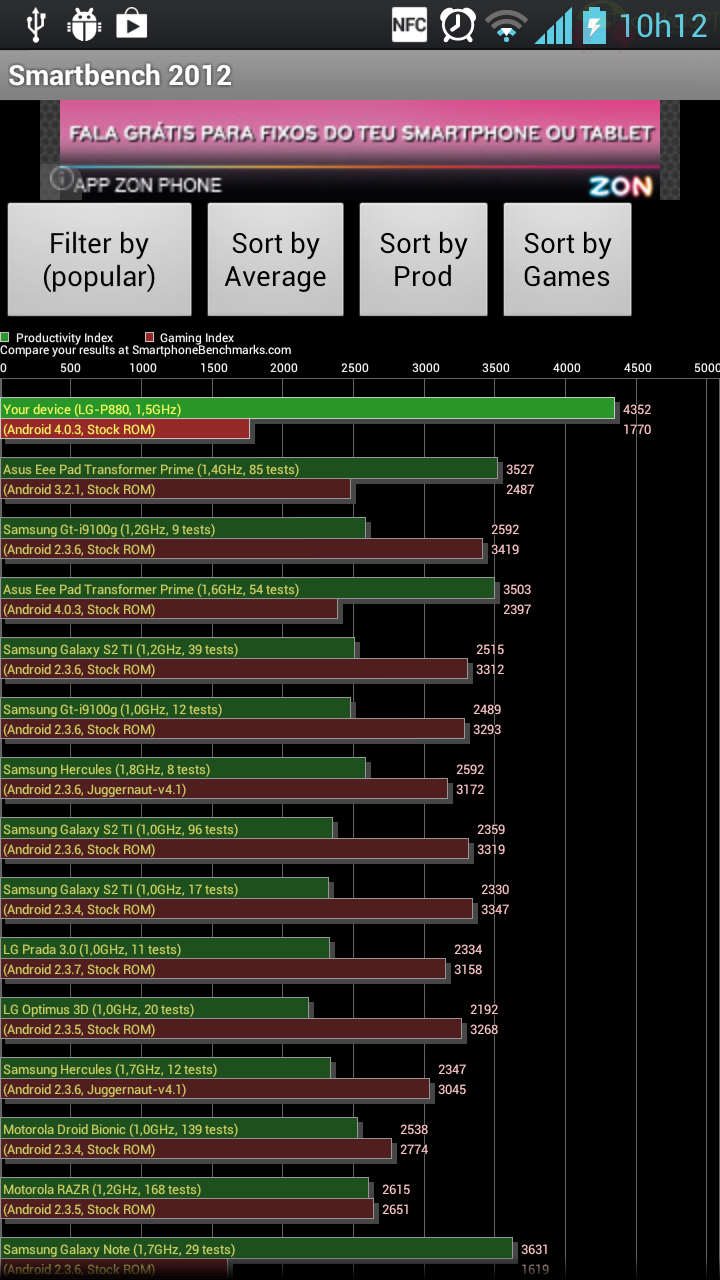Click the gaming score 2774
The image size is (720, 1280).
click(x=414, y=1150)
